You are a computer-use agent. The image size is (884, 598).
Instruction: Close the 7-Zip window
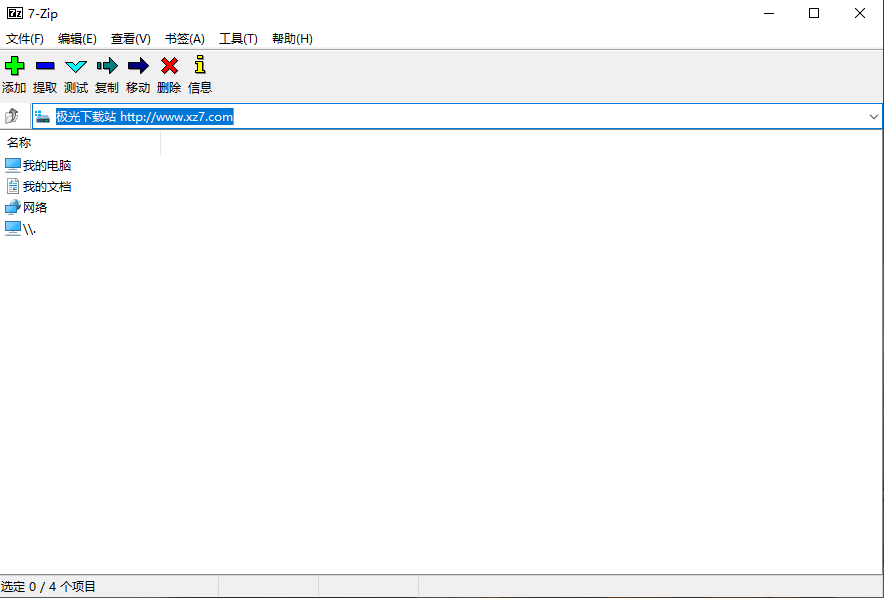click(859, 13)
